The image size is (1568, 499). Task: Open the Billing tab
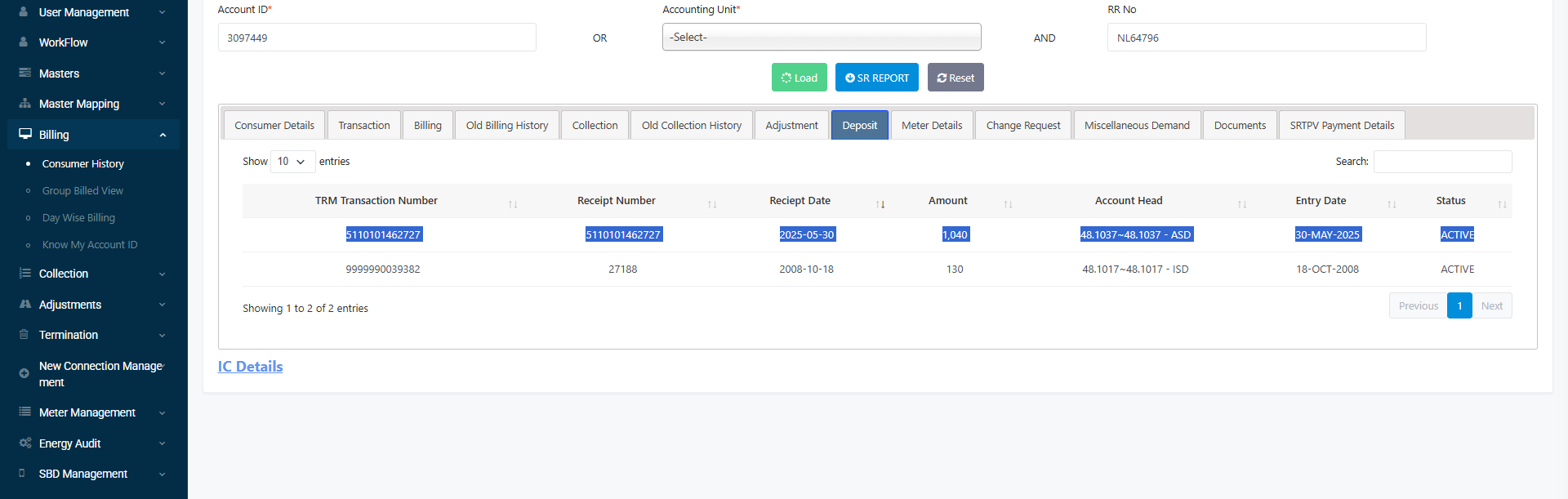pyautogui.click(x=428, y=125)
